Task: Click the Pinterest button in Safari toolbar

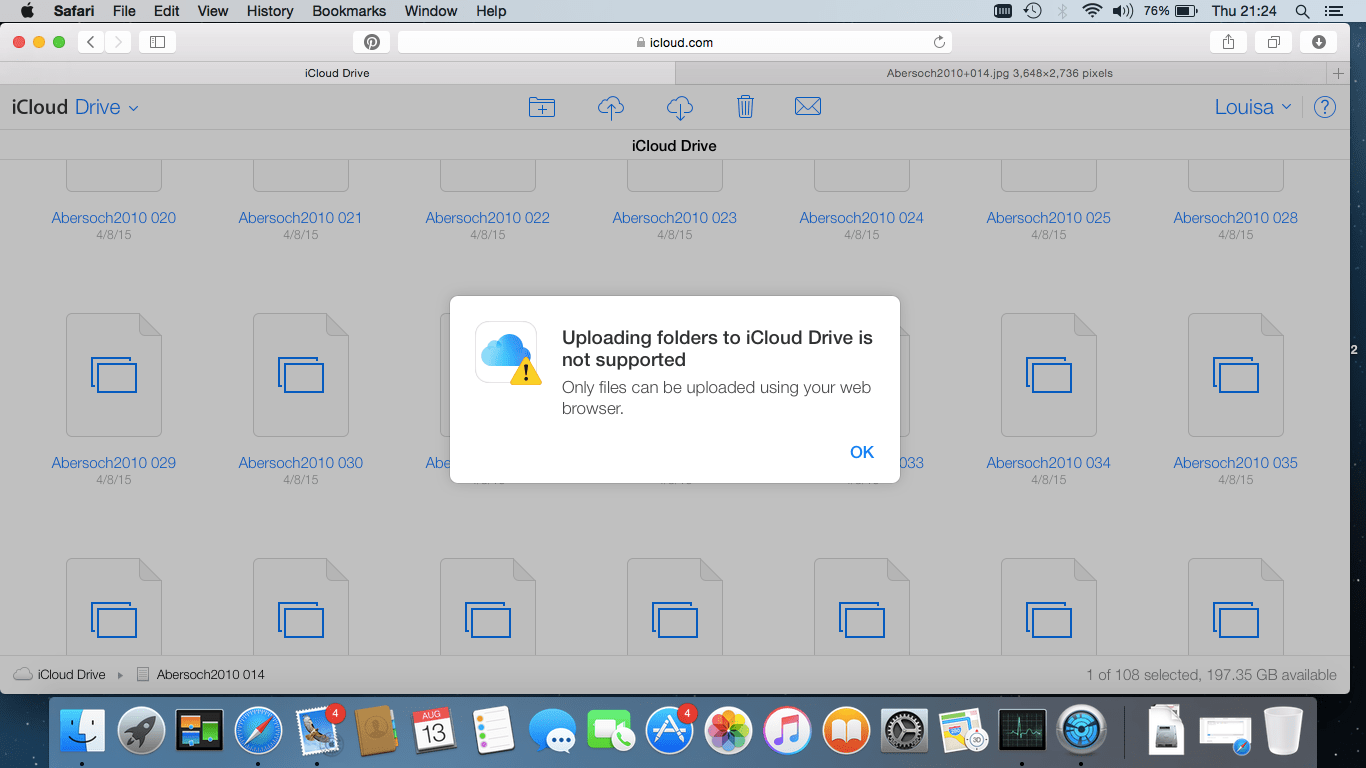Action: 371,42
